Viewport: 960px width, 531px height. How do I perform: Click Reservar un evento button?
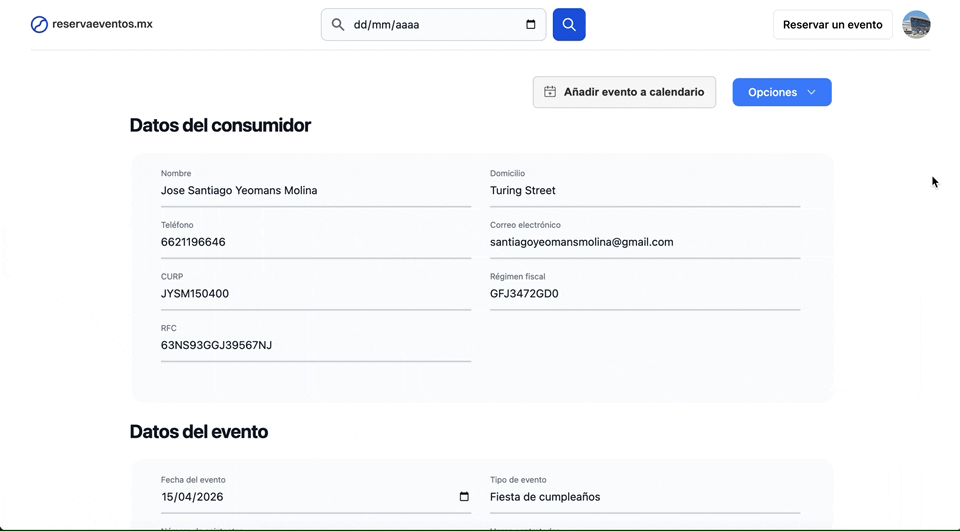click(832, 25)
